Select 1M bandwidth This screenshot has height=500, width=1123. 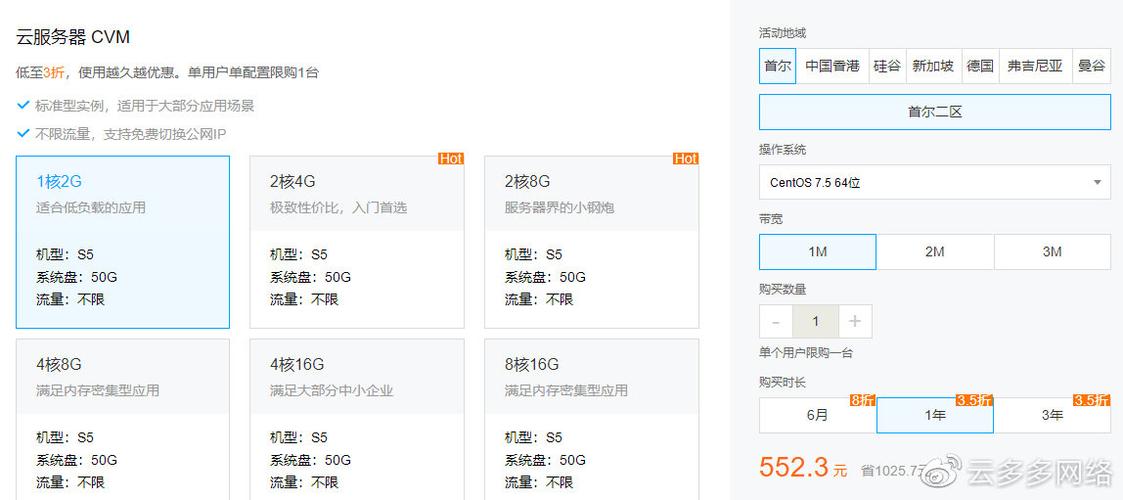817,252
